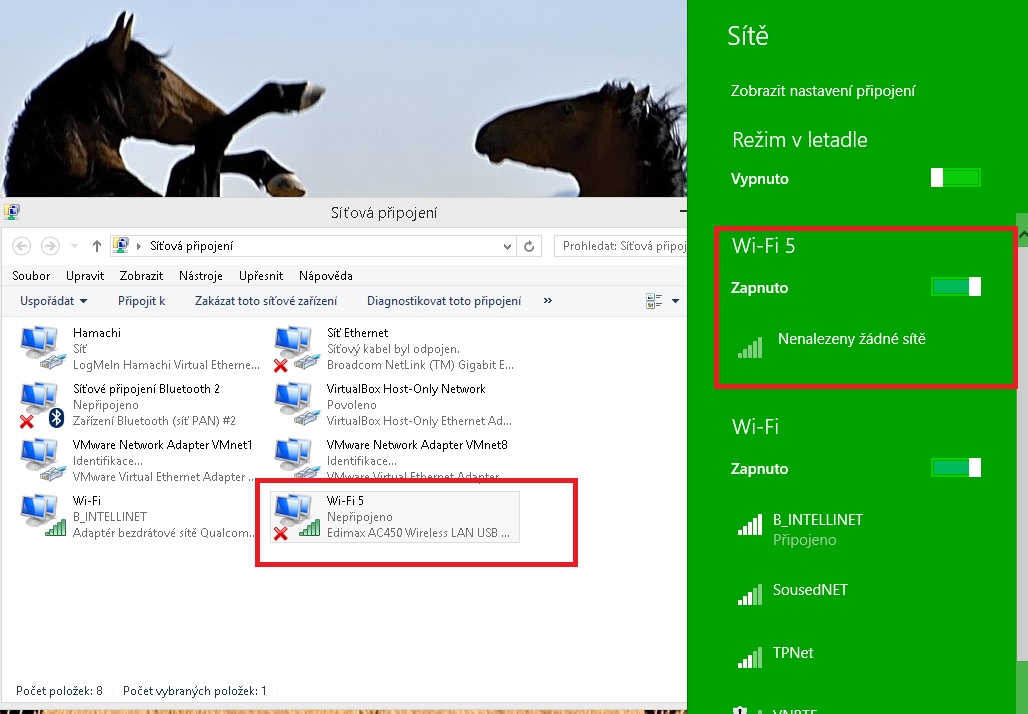1028x714 pixels.
Task: Click Diagnostikovat toto připojení
Action: 444,301
